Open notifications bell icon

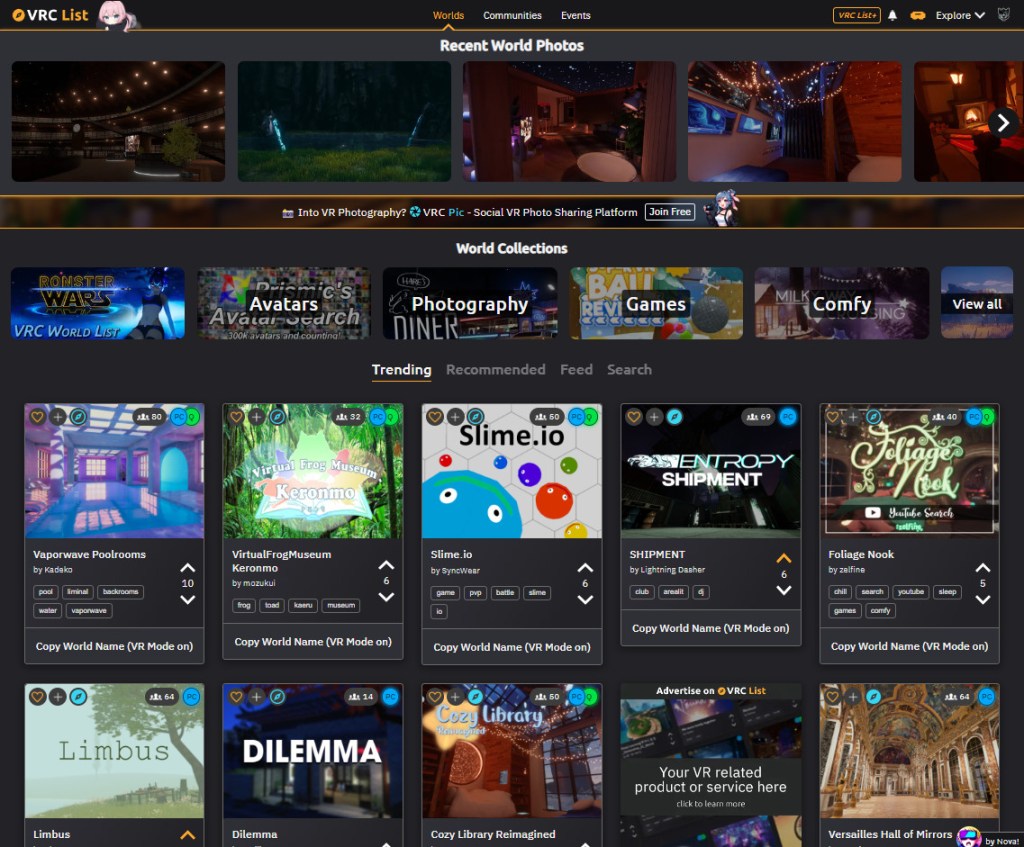892,16
